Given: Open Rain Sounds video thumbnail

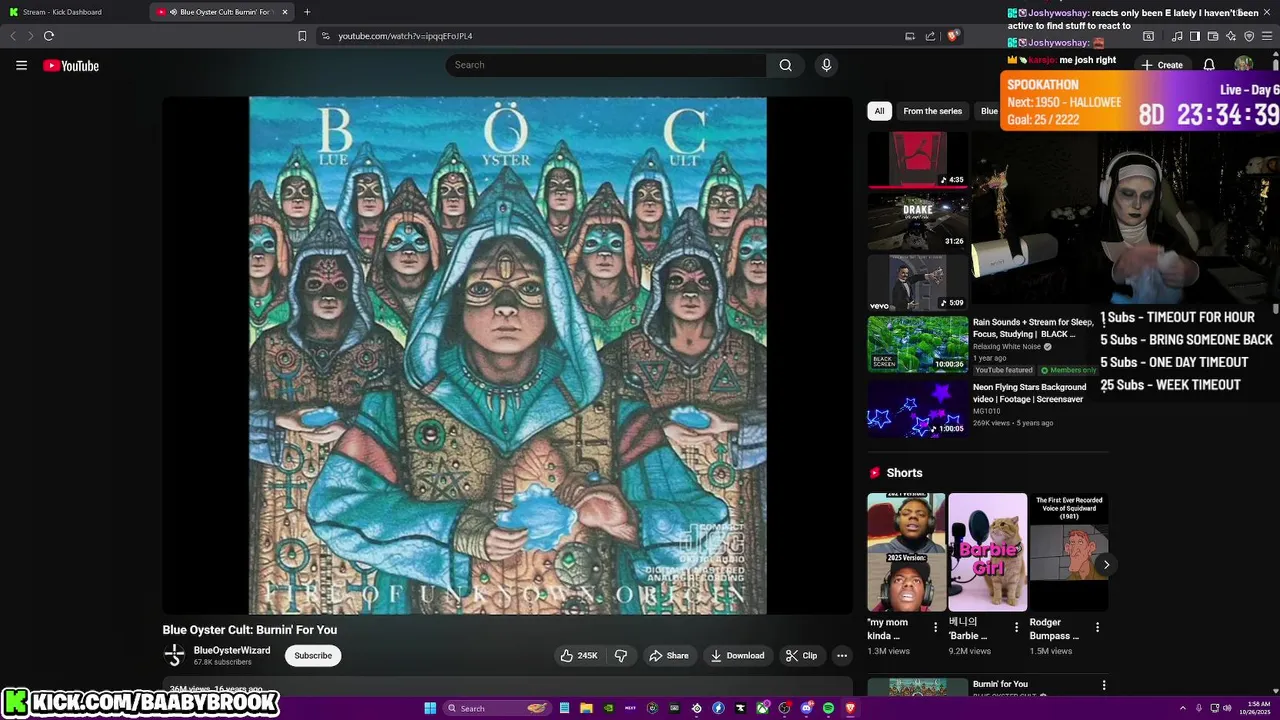Looking at the screenshot, I should pyautogui.click(x=917, y=344).
